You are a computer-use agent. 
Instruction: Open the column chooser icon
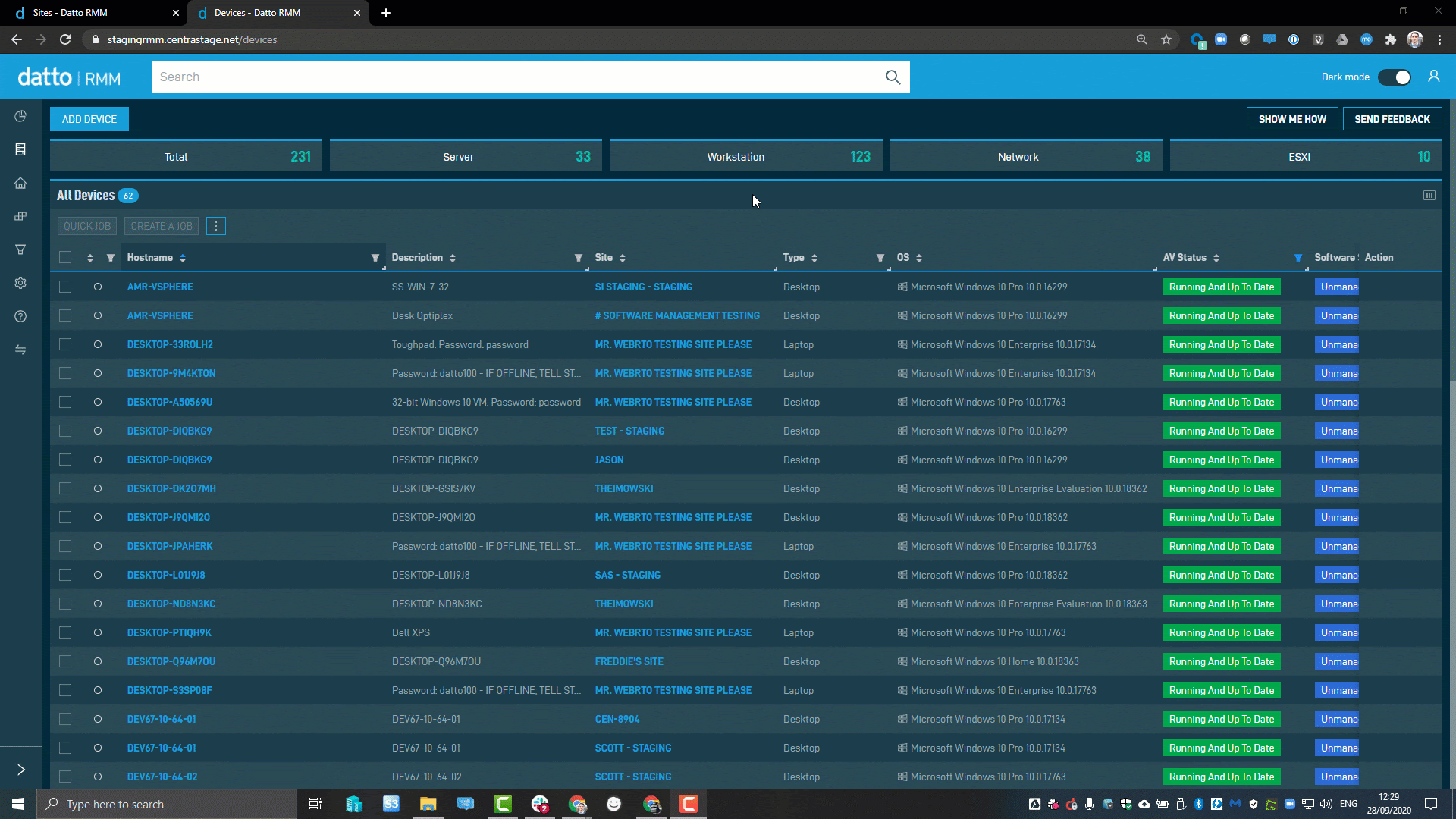[x=1429, y=196]
